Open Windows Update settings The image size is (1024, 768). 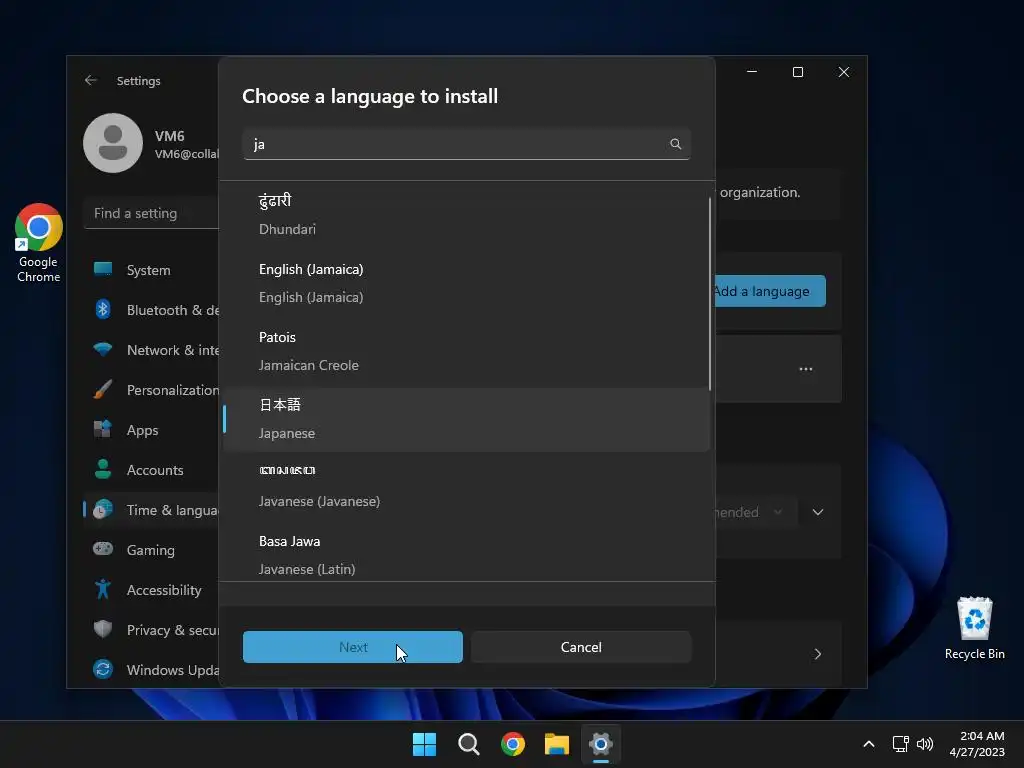coord(152,670)
